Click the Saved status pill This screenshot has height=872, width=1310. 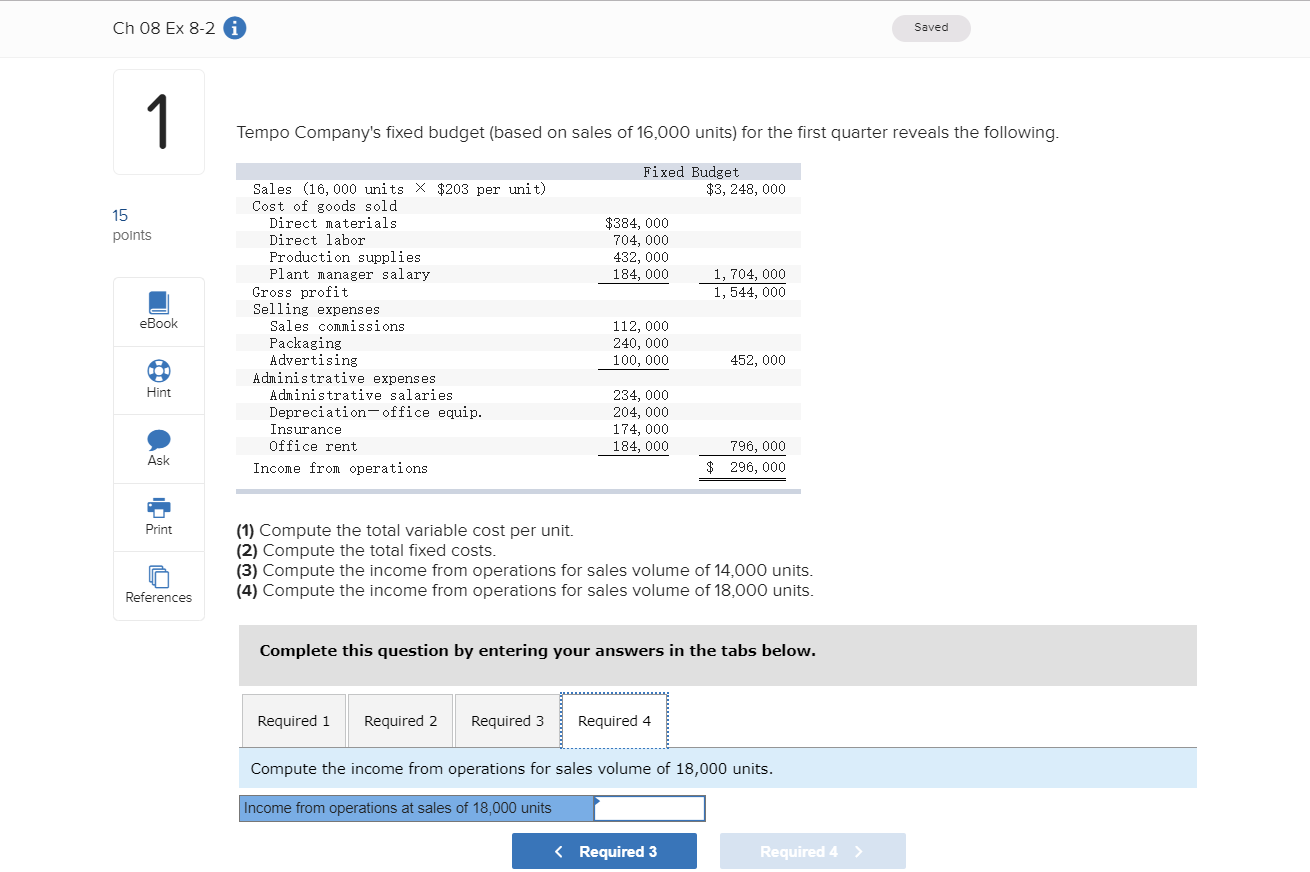coord(931,28)
